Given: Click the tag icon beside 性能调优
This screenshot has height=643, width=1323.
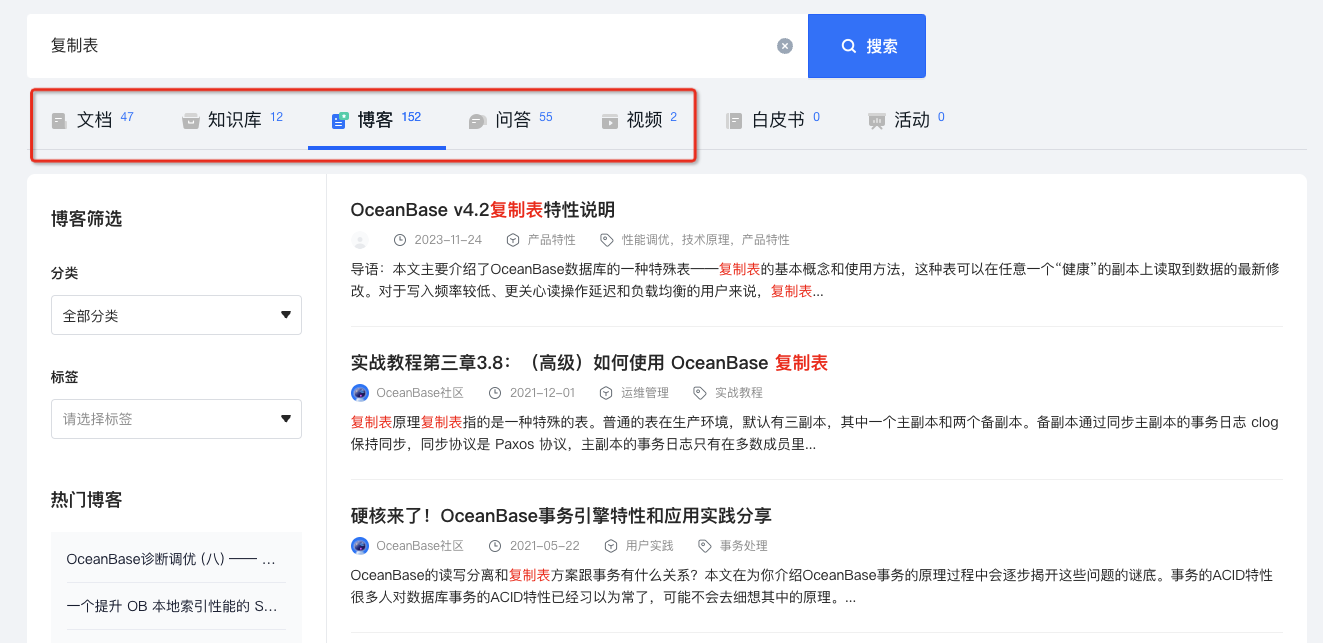Looking at the screenshot, I should [607, 240].
